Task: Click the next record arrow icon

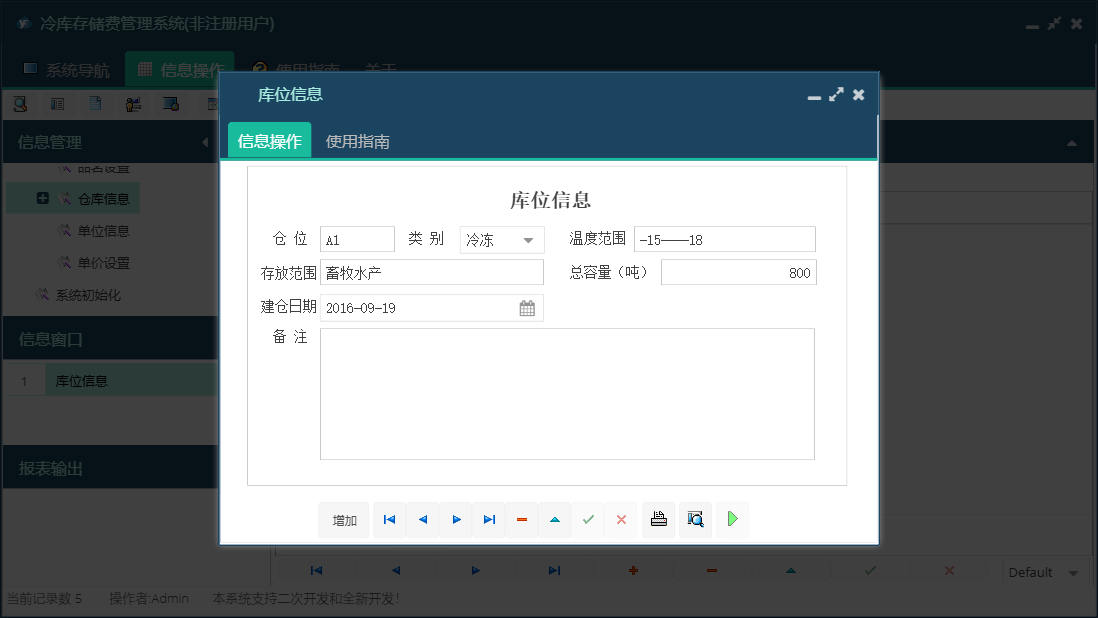Action: (456, 519)
